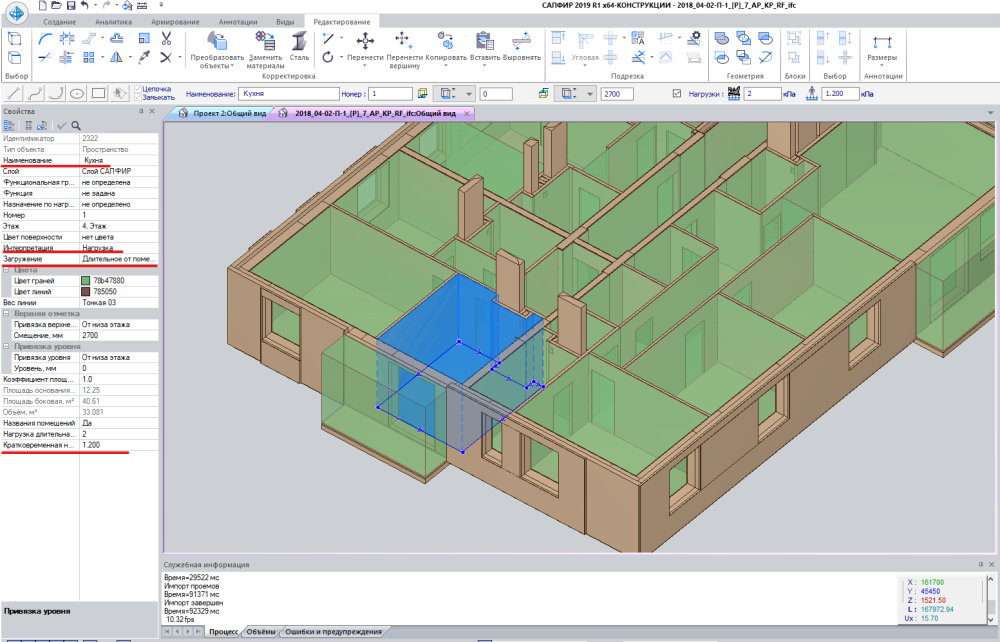This screenshot has width=1000, height=642.
Task: Click the Загружение property value row
Action: point(119,259)
